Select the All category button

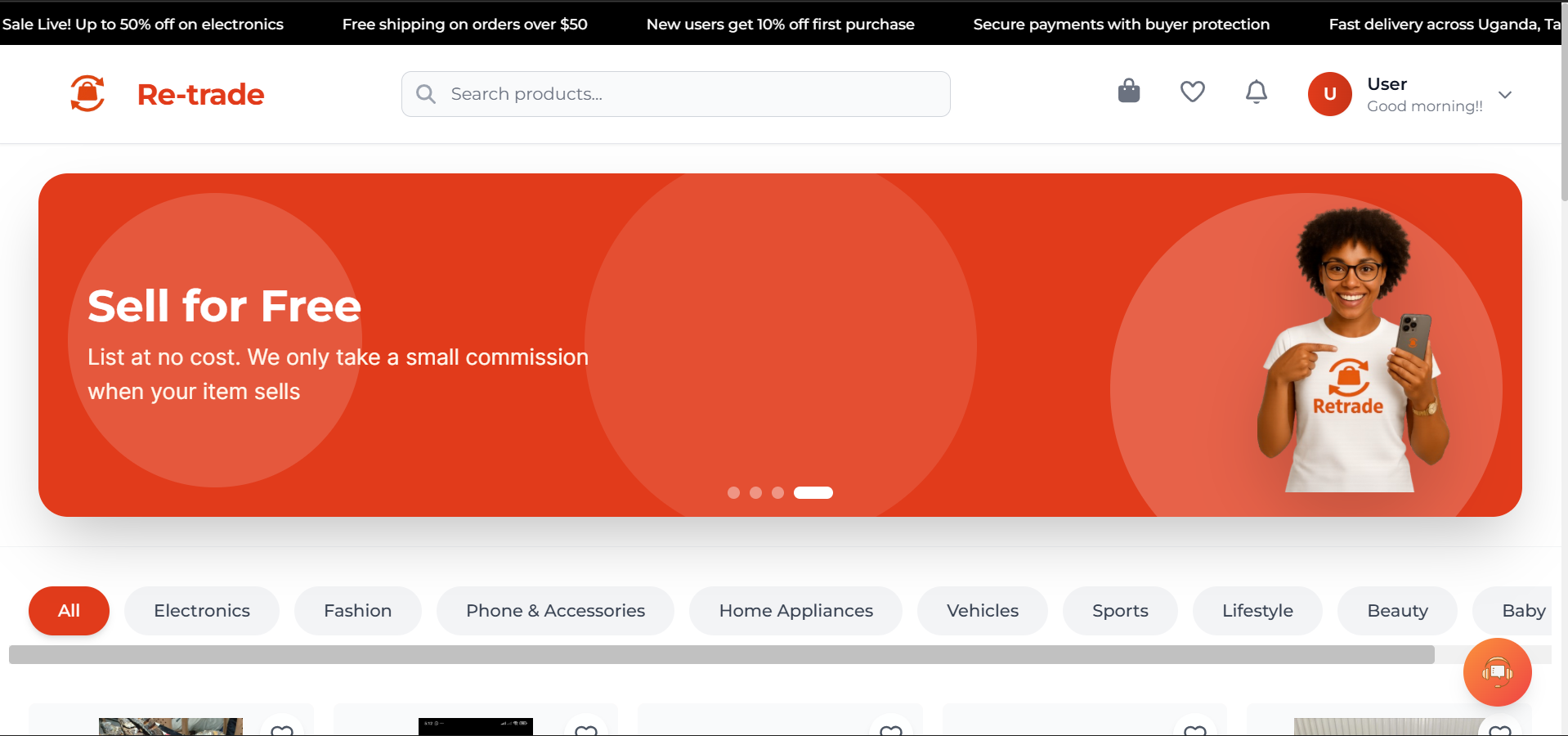click(69, 611)
